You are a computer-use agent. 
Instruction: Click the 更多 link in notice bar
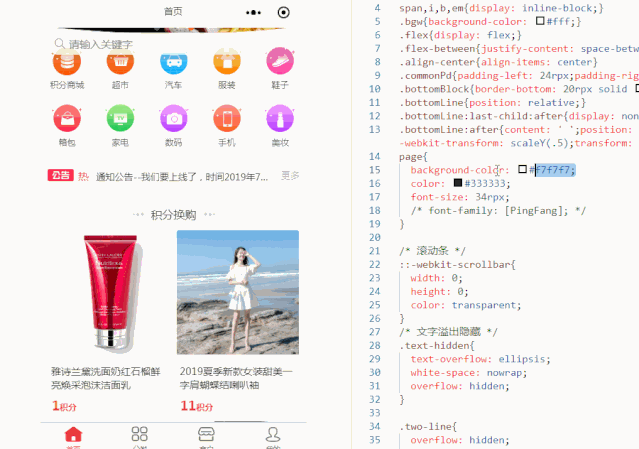tap(290, 176)
